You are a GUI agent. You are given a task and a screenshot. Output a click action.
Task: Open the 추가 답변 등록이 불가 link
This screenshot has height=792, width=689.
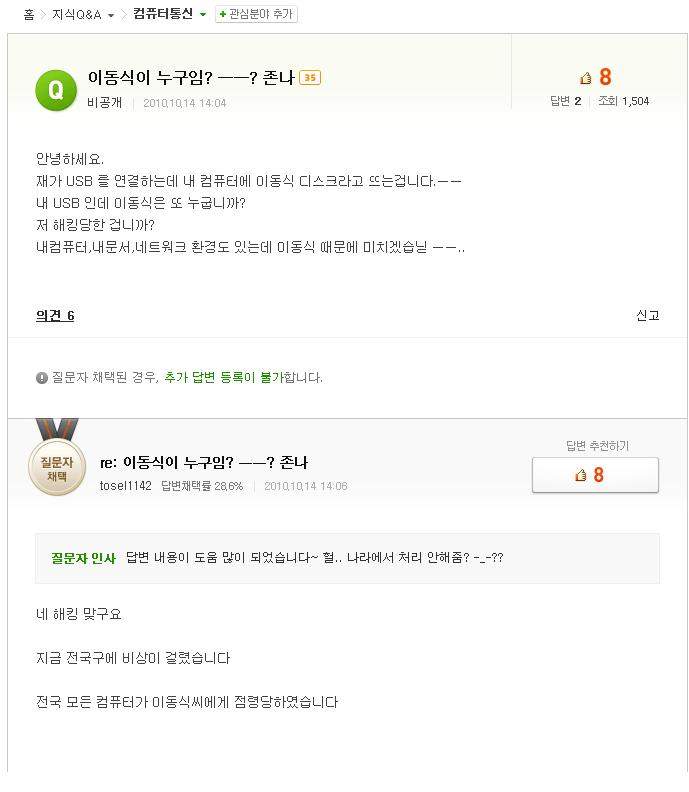click(224, 378)
